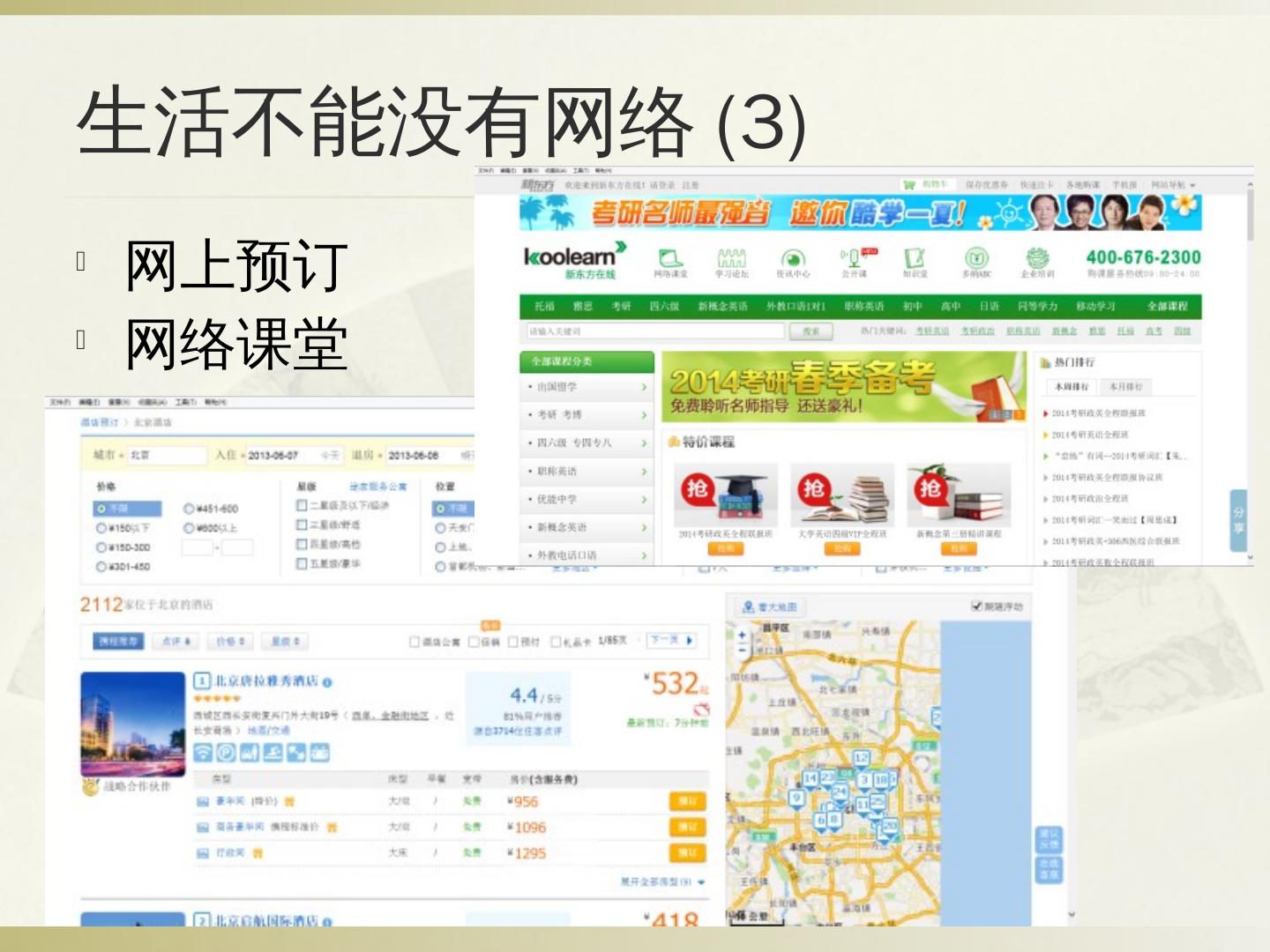Select map marker number 12
This screenshot has height=952, width=1270.
click(861, 758)
